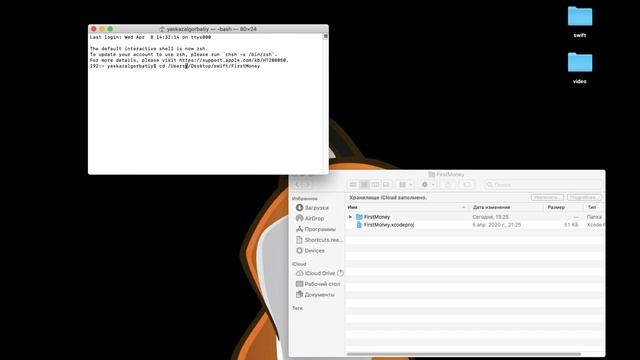Screen dimensions: 640x360
Task: Zoom the Terminal window with green button
Action: pos(110,29)
